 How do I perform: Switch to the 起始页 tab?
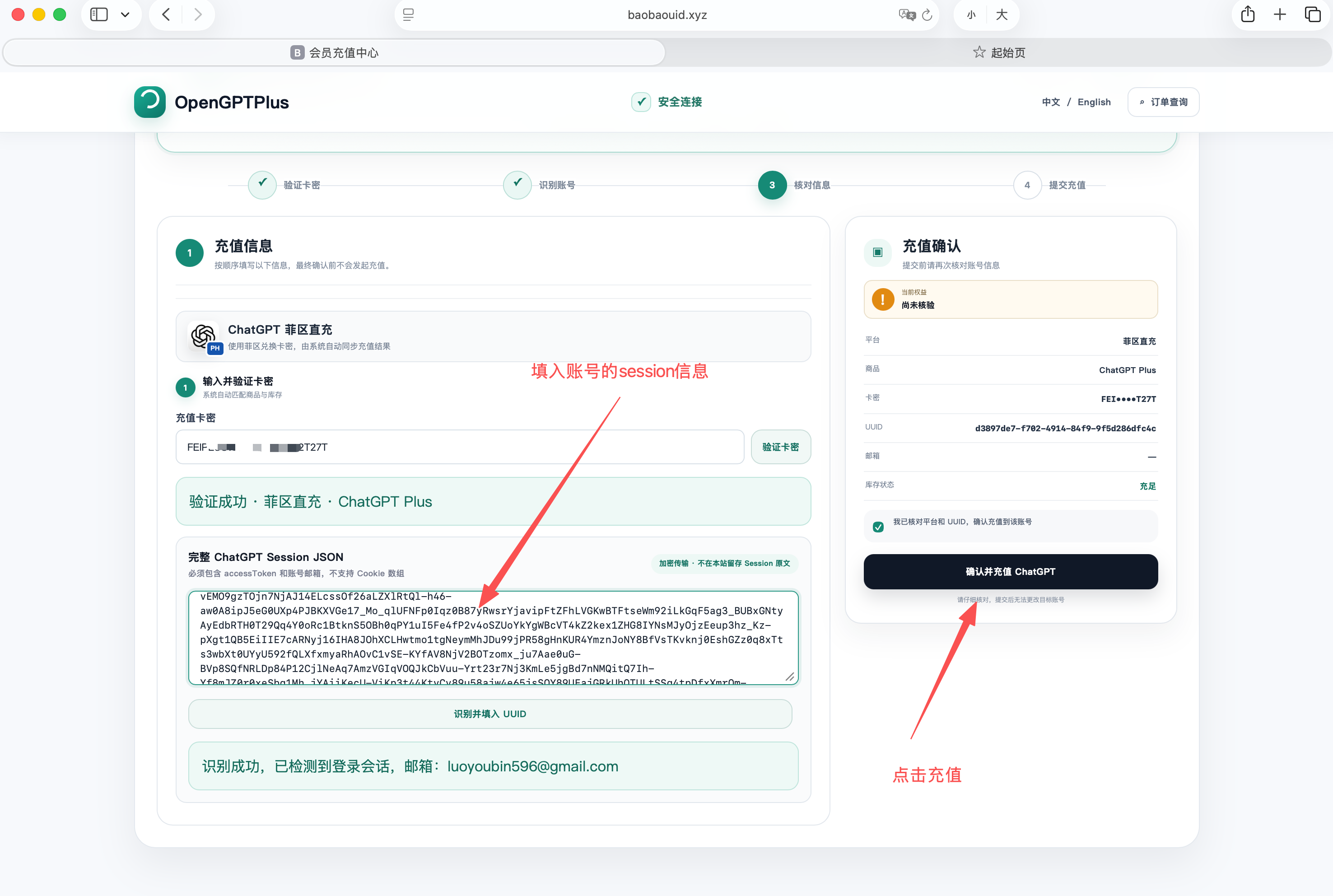(999, 52)
